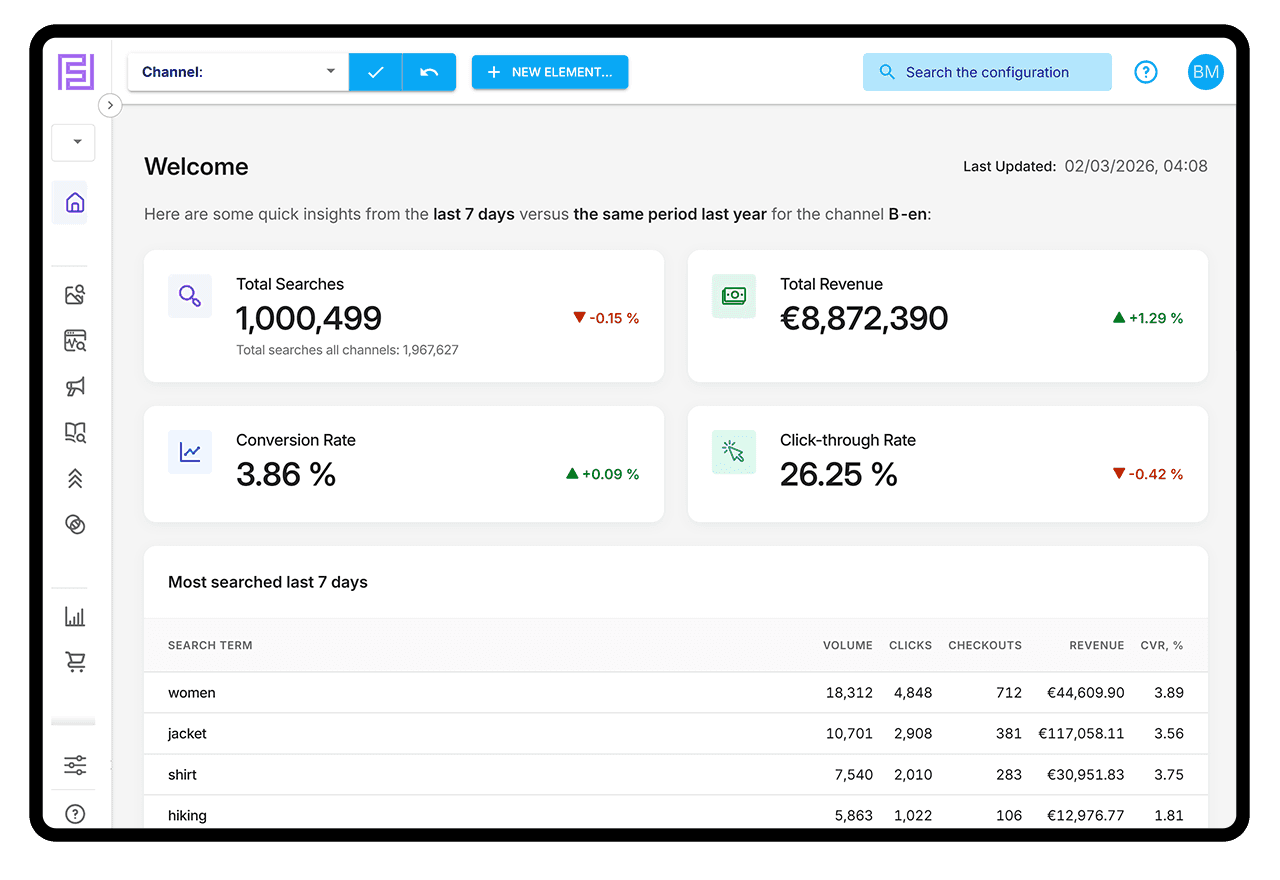Open the book search icon in sidebar
The height and width of the screenshot is (880, 1280).
pos(75,432)
